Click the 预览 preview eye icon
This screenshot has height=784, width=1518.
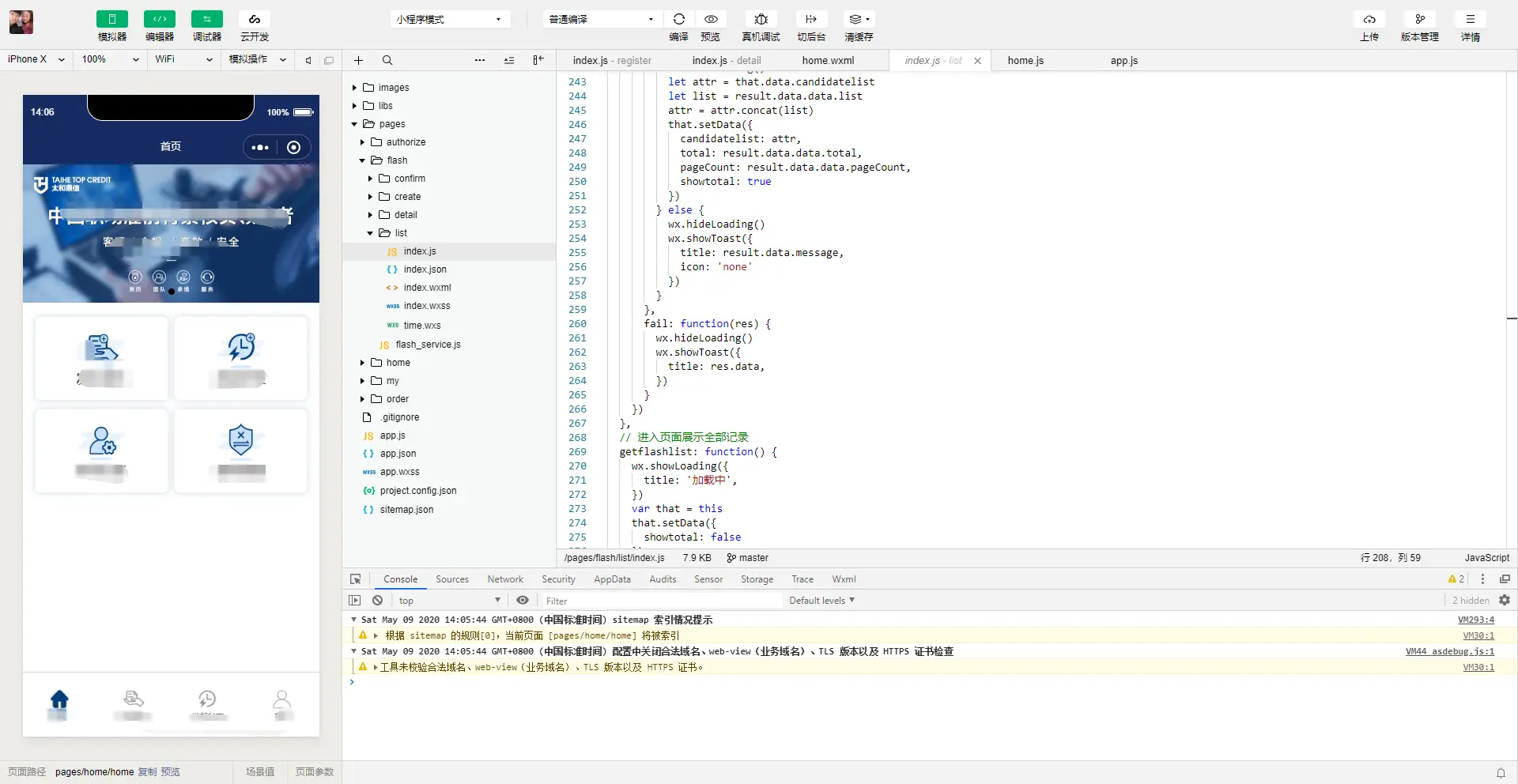pos(711,19)
